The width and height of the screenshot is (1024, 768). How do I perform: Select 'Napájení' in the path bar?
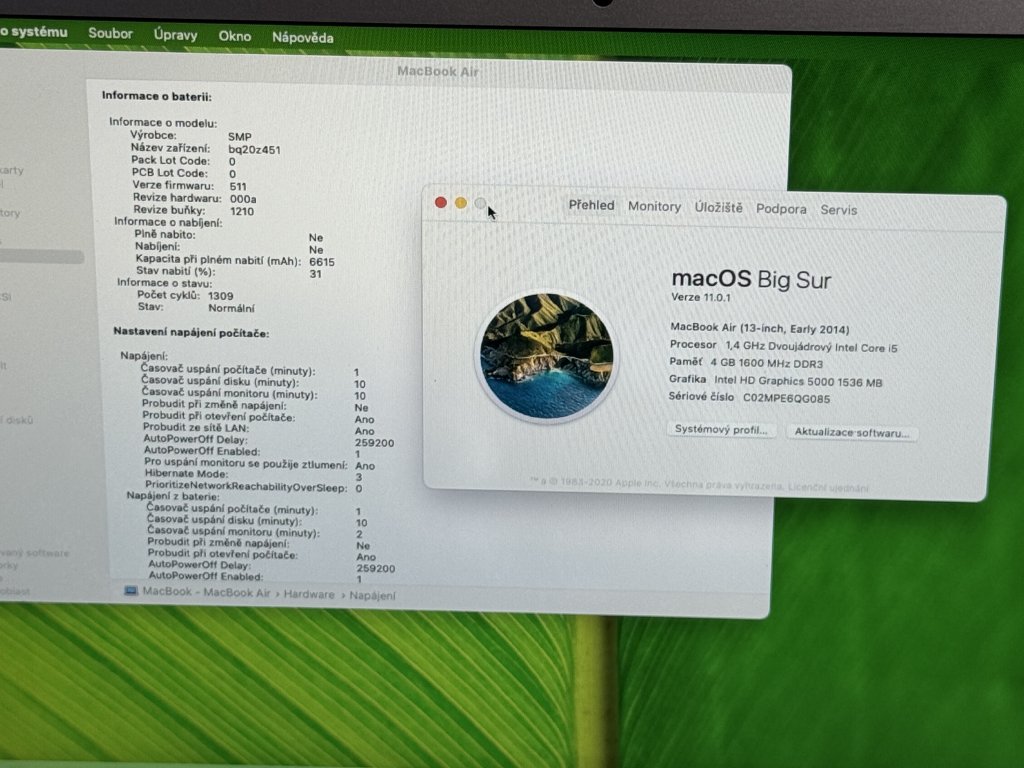tap(372, 596)
